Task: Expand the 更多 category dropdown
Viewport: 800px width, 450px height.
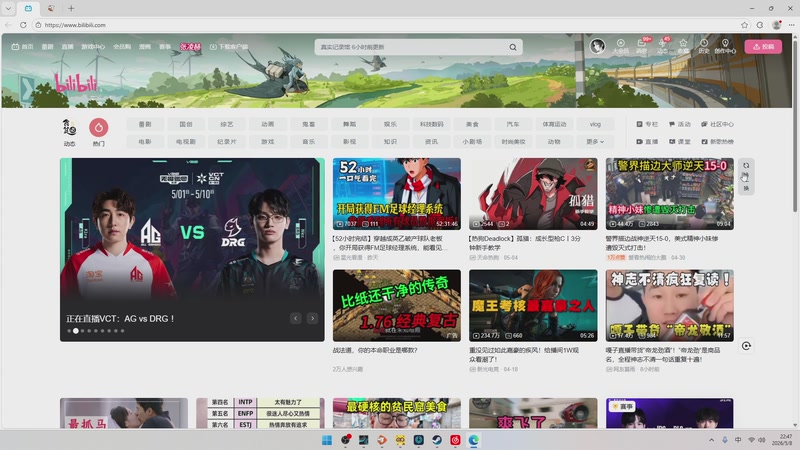Action: (x=595, y=141)
